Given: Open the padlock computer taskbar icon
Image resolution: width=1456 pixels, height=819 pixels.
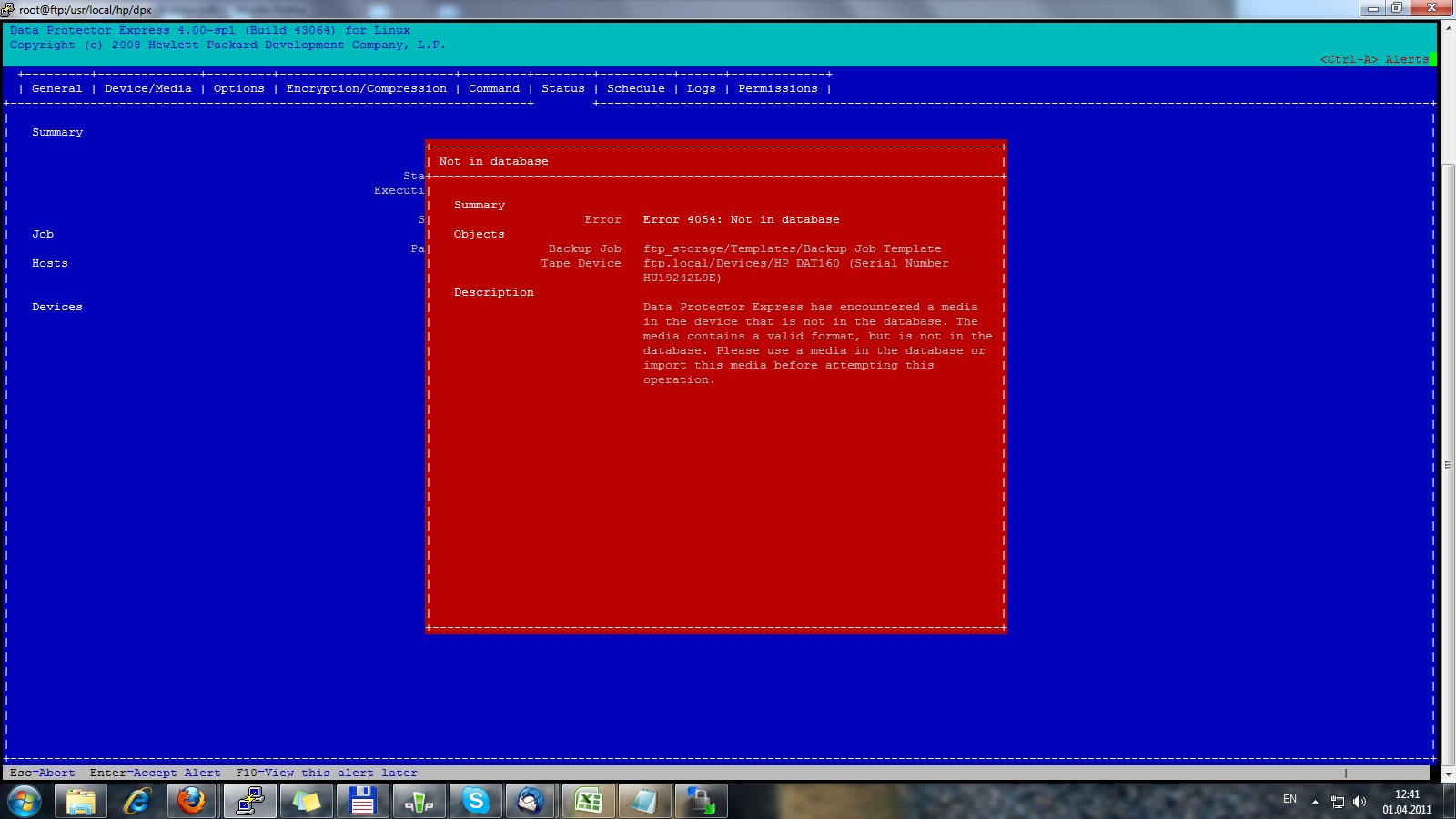Looking at the screenshot, I should (x=701, y=802).
